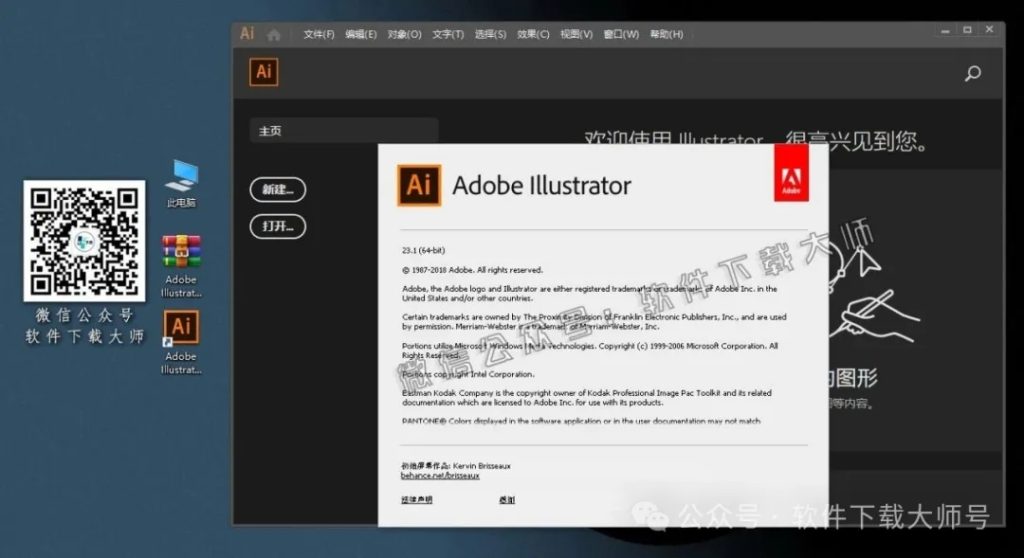Click the 感谢 link in About dialog

pos(507,499)
